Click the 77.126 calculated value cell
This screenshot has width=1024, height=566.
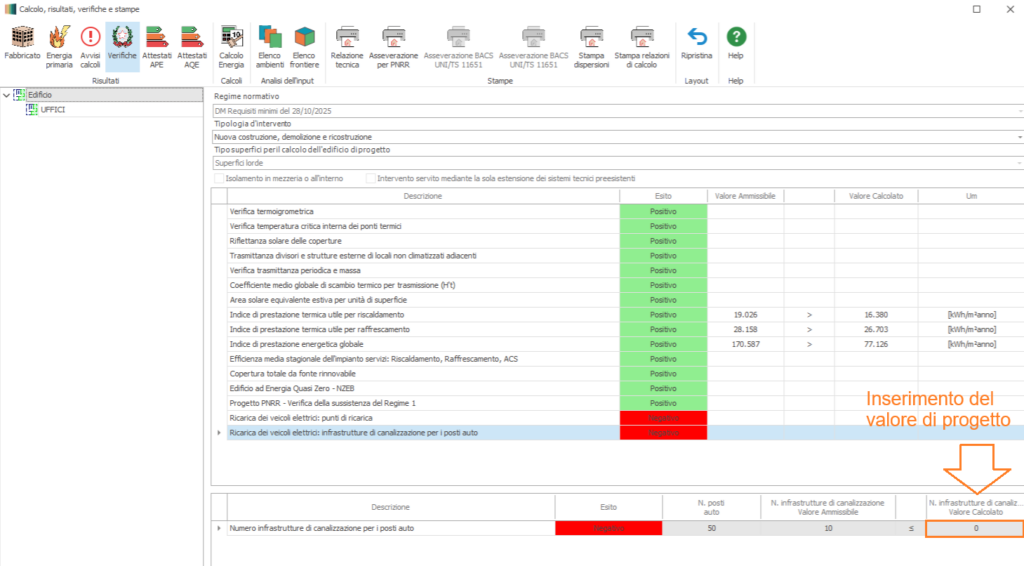[x=876, y=344]
